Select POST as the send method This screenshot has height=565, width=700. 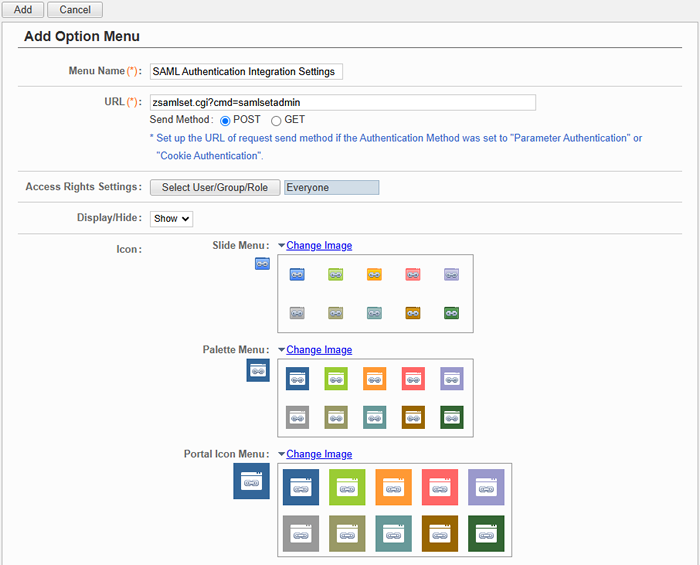(x=225, y=120)
